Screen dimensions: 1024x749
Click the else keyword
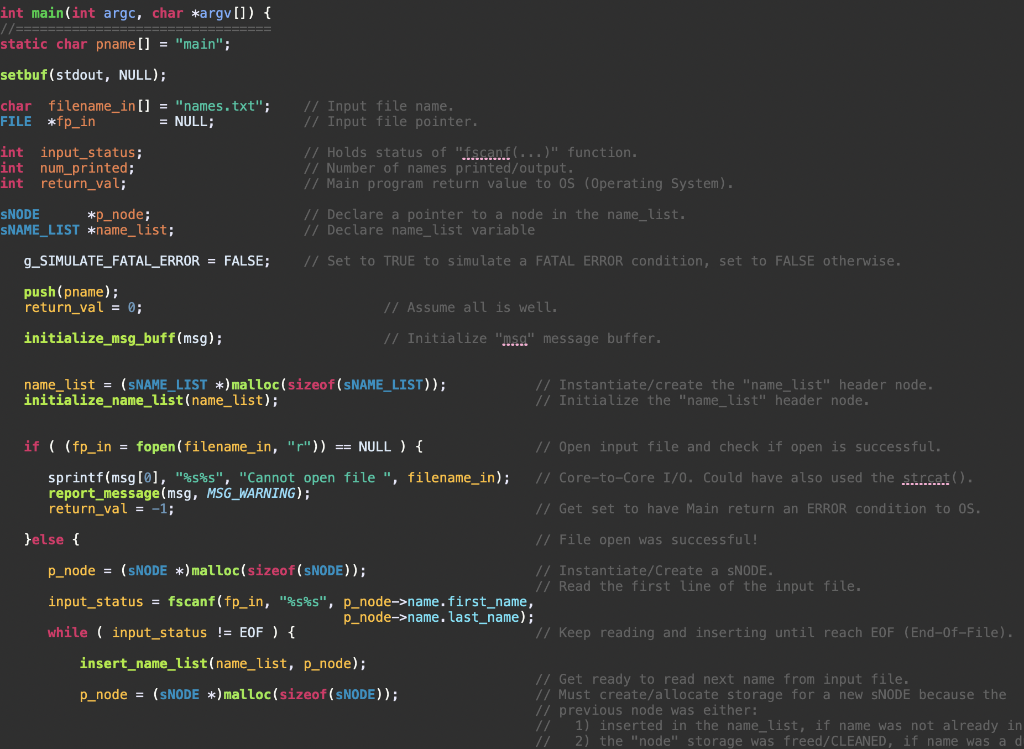coord(48,540)
